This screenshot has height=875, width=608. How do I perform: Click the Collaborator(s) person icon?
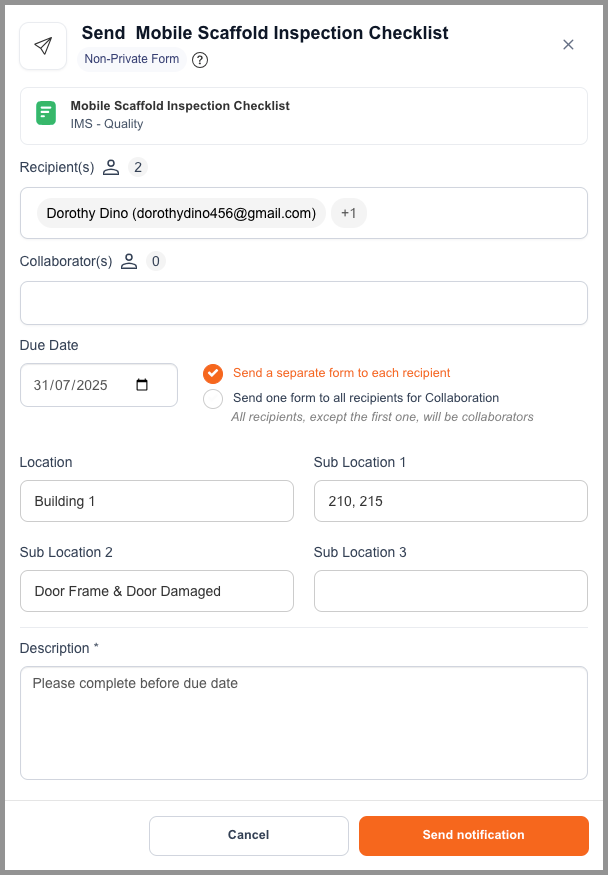click(x=129, y=261)
